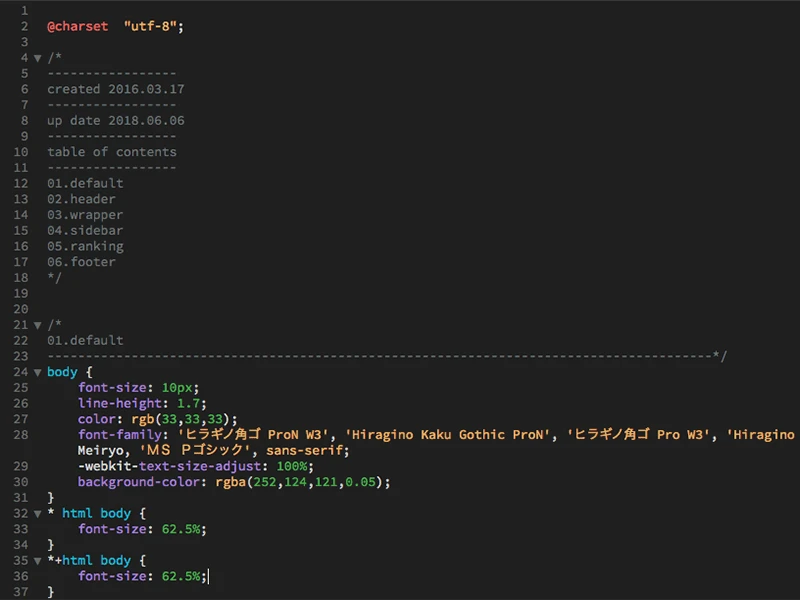This screenshot has height=600, width=800.
Task: Click 'table of contents' comment line
Action: click(x=112, y=152)
